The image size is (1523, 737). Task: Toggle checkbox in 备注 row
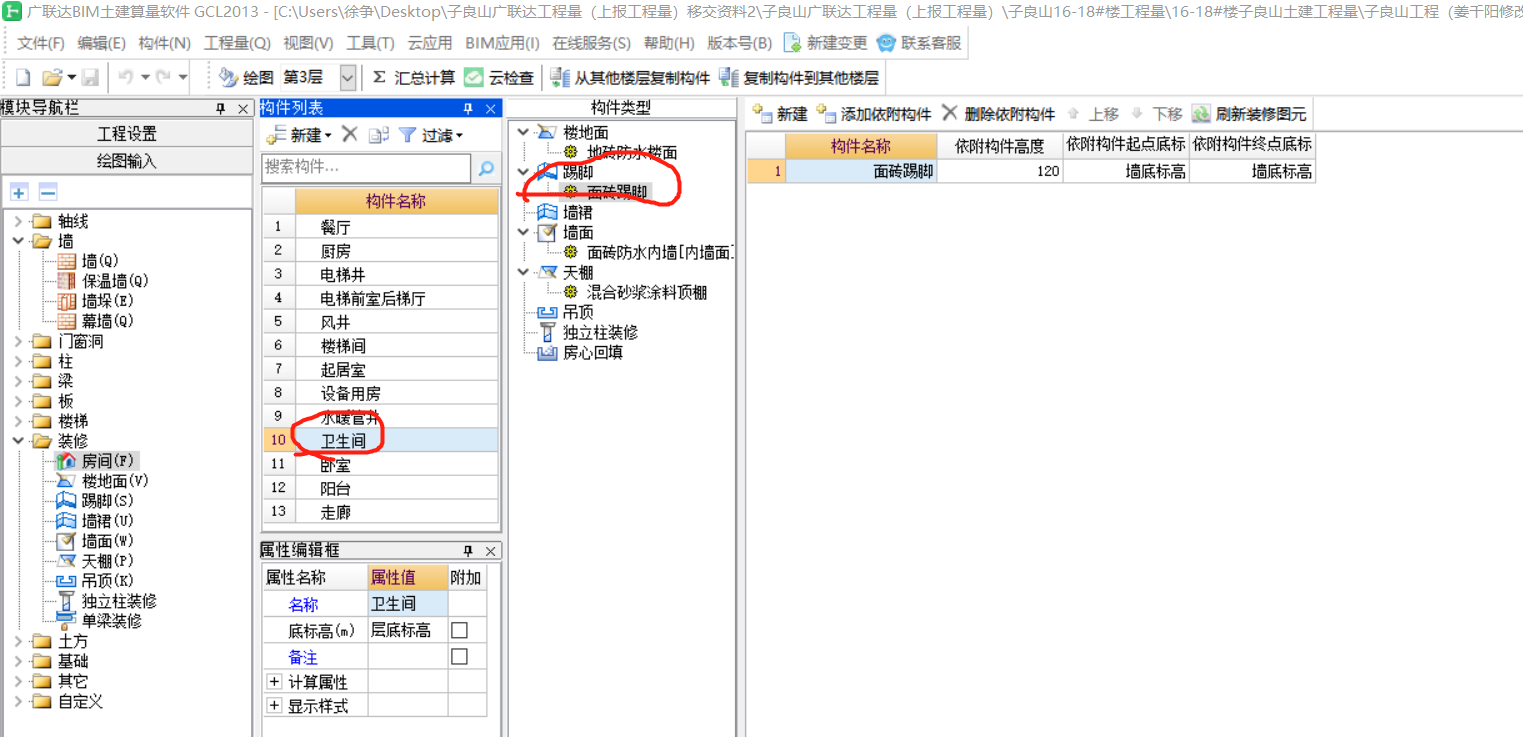(459, 656)
